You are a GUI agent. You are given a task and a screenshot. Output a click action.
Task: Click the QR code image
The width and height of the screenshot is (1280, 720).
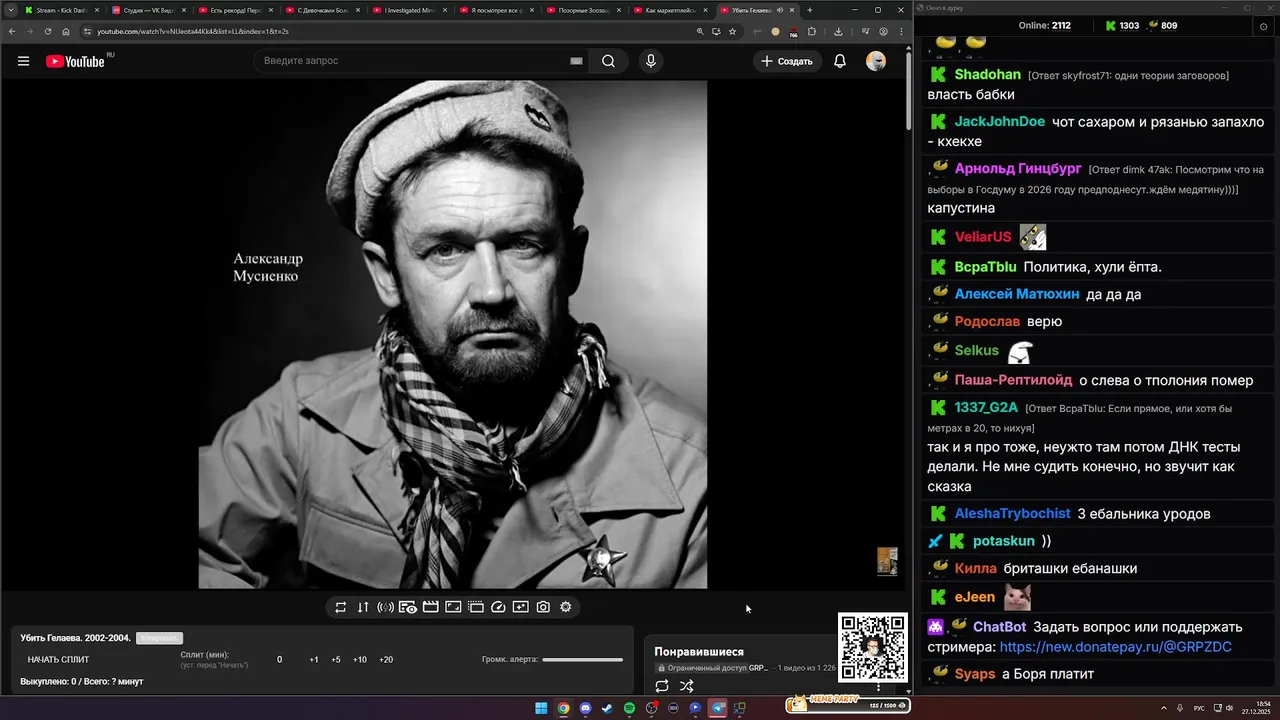click(x=873, y=647)
